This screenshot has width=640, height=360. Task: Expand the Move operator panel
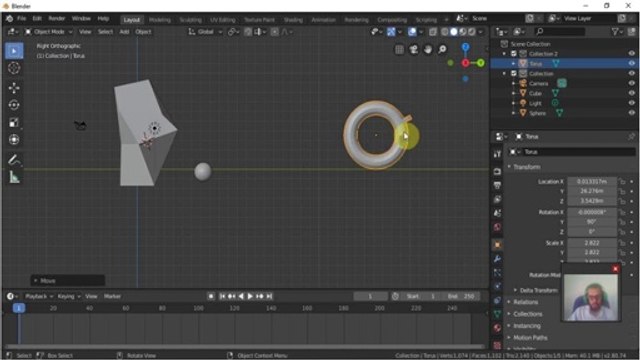click(68, 280)
